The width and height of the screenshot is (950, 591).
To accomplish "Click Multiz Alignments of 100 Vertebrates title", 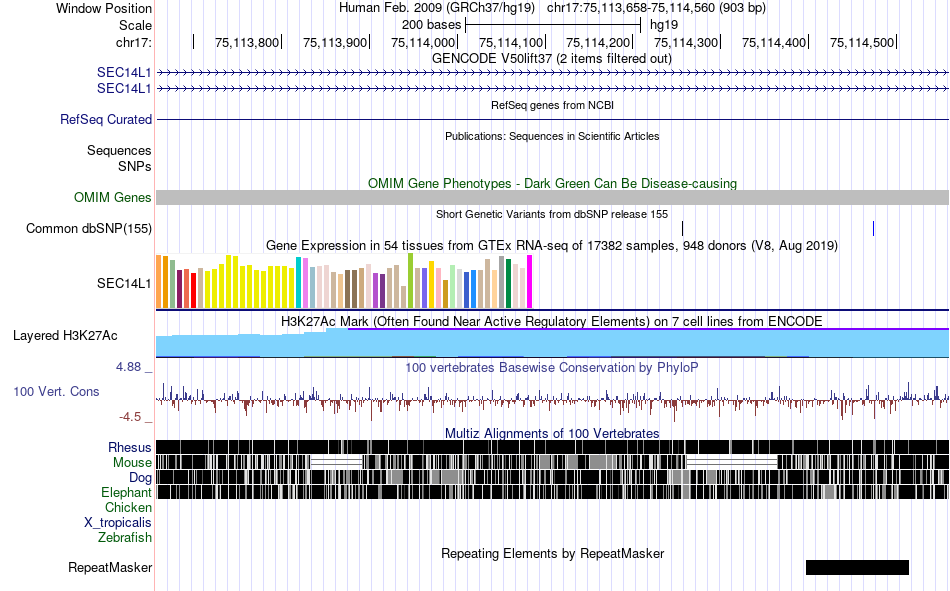I will (552, 433).
